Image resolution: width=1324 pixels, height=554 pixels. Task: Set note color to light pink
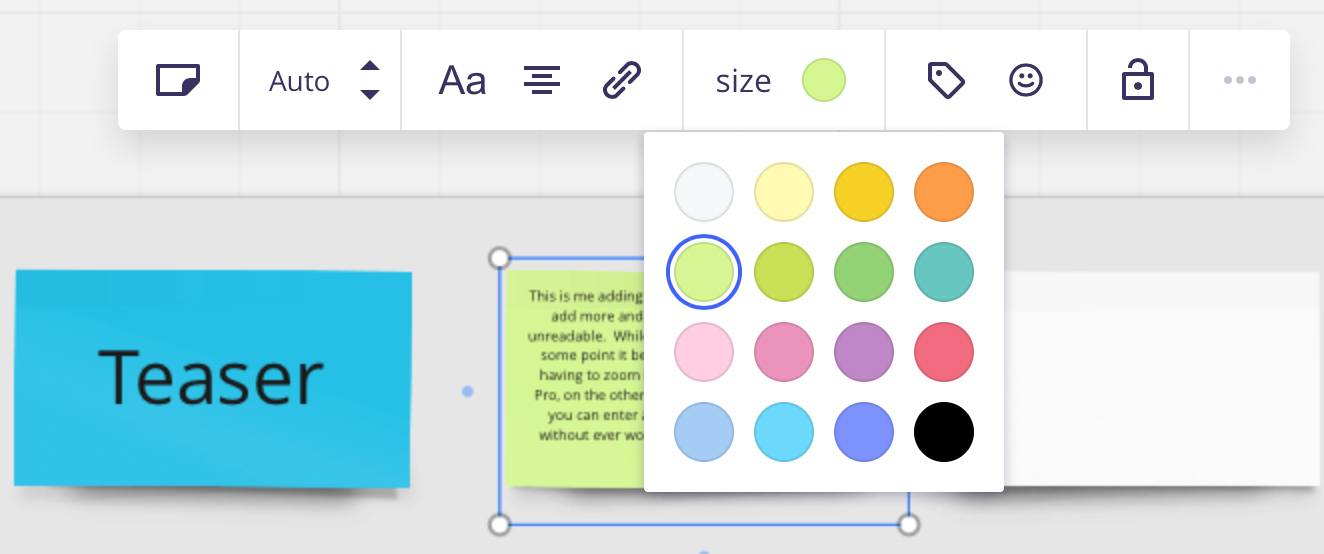coord(704,352)
